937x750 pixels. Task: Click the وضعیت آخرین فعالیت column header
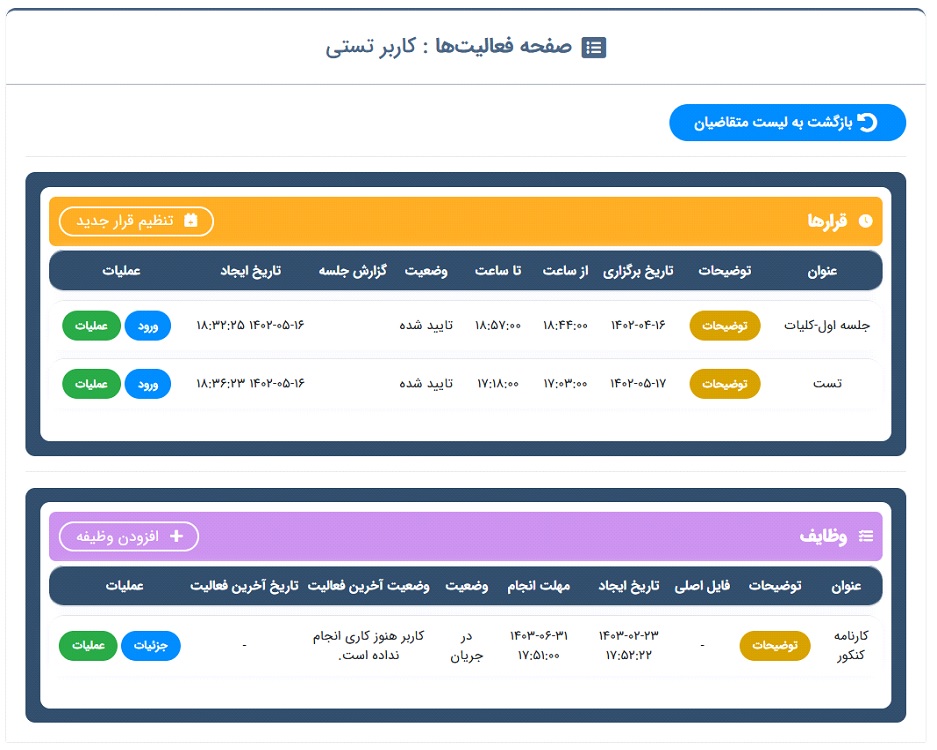pyautogui.click(x=368, y=586)
